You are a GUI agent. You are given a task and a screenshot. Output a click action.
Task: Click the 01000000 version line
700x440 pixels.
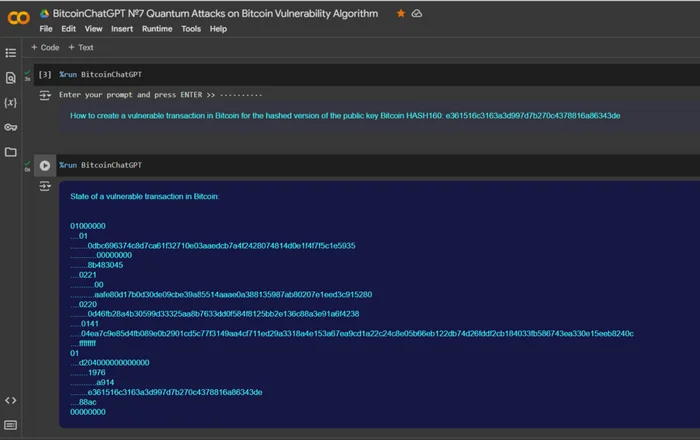pos(88,226)
